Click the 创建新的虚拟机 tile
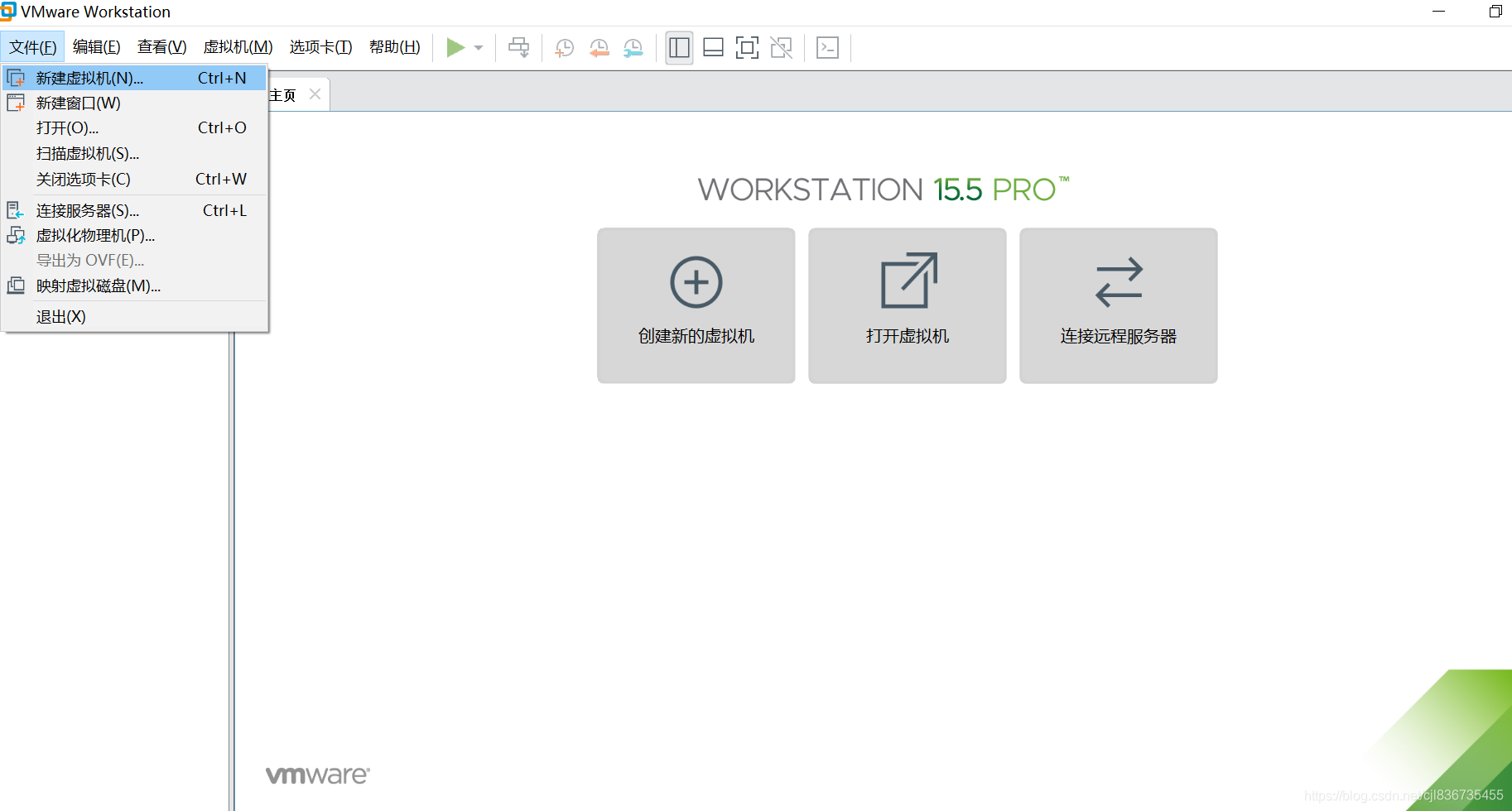This screenshot has width=1512, height=811. (696, 305)
